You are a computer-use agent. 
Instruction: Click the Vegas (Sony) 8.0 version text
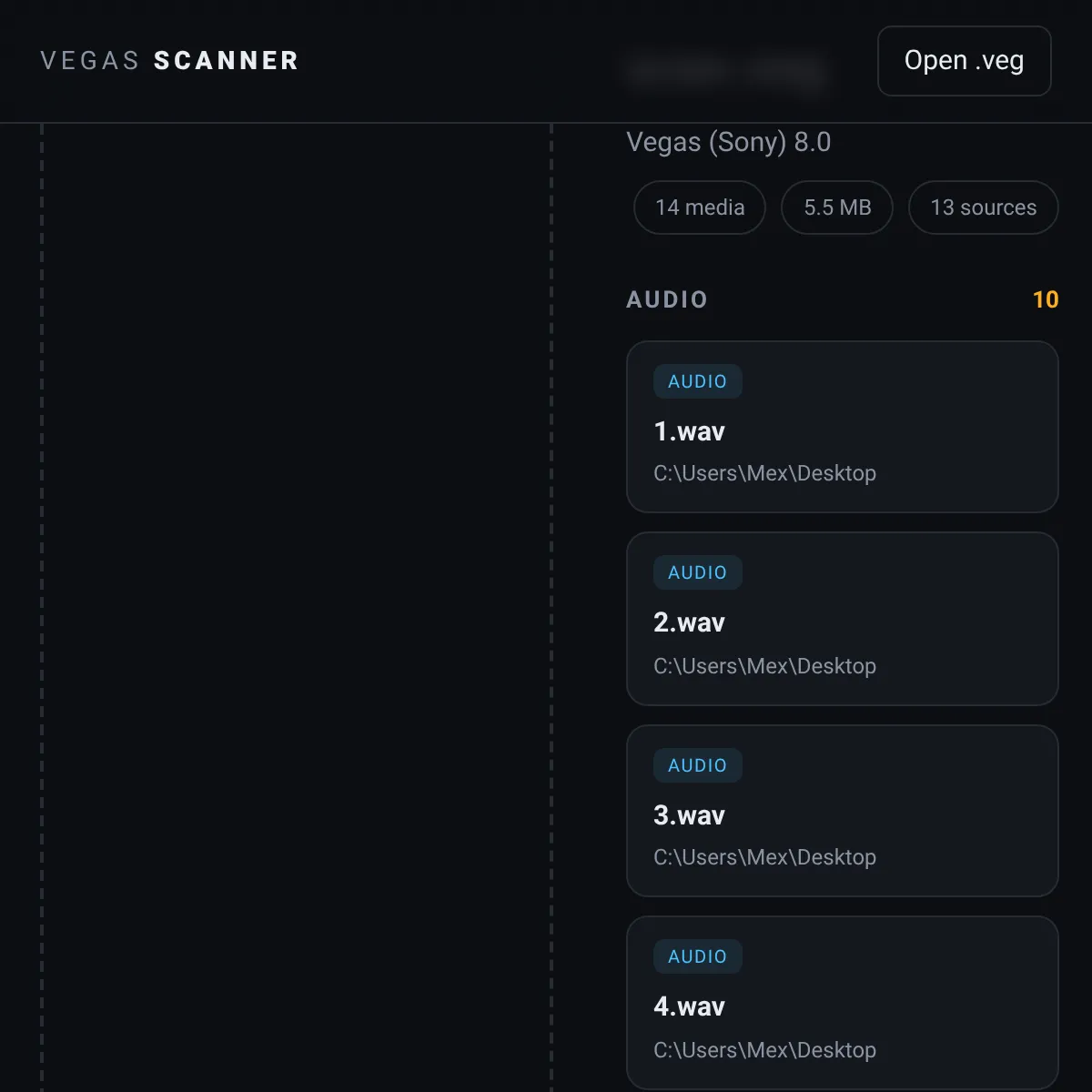pos(728,142)
